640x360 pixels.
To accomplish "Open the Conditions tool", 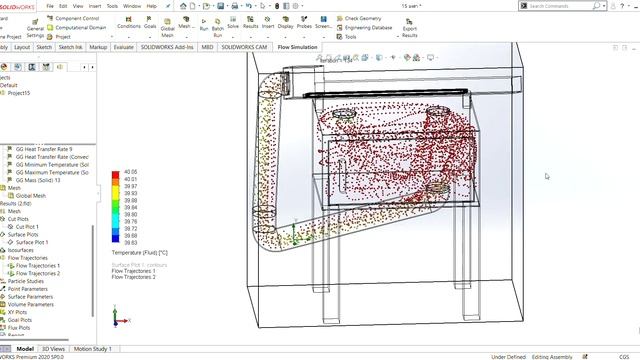I will coord(129,22).
